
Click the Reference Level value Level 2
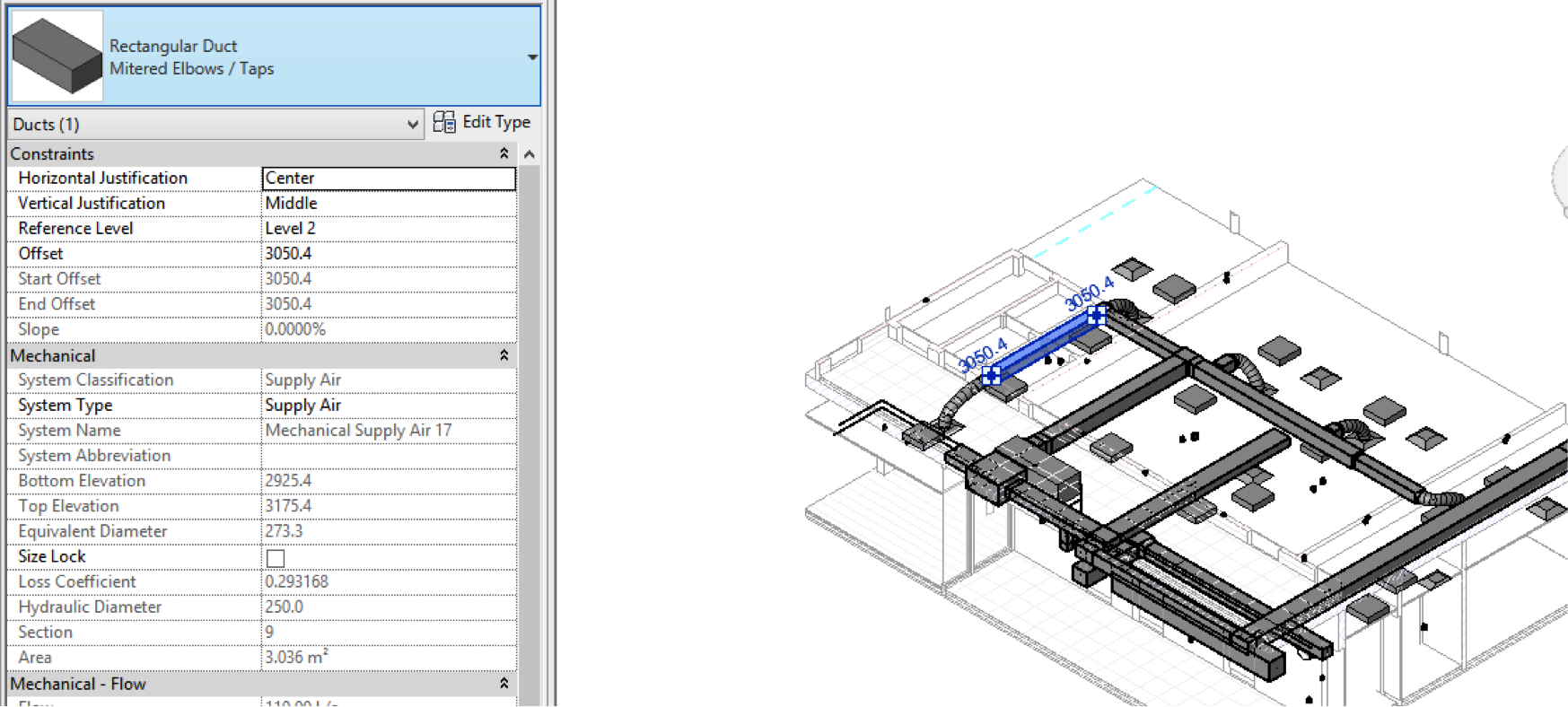coord(388,229)
